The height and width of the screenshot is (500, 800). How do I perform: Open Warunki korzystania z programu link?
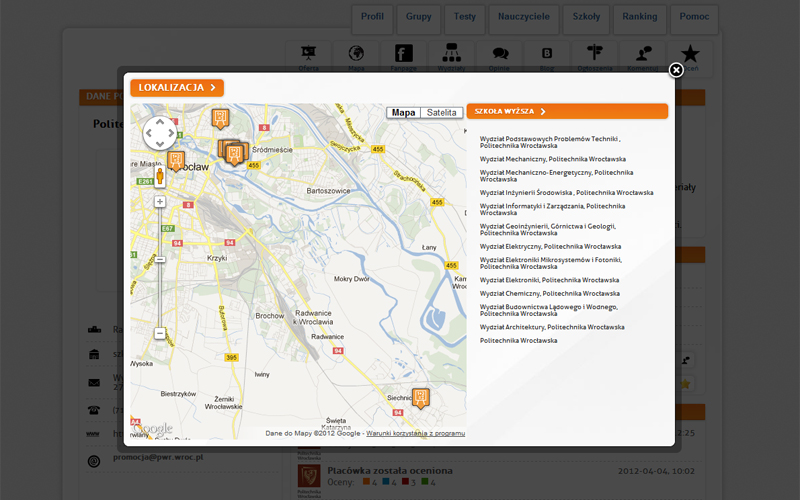tap(415, 433)
